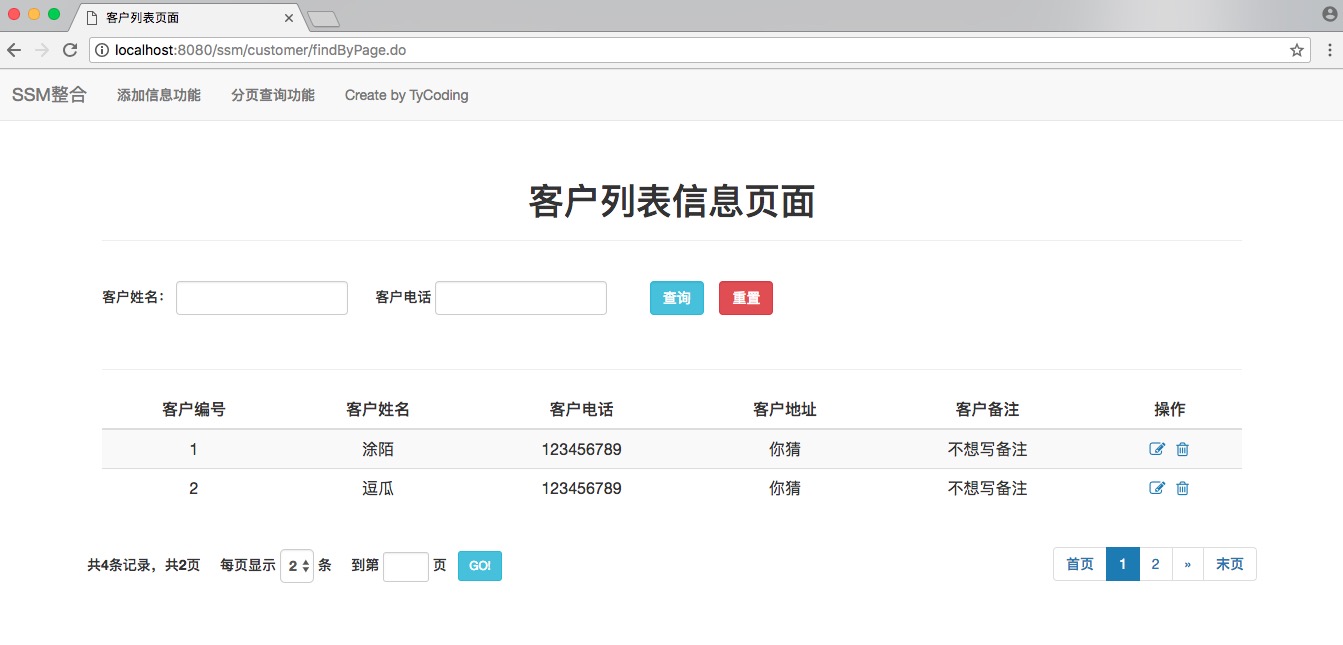Reload the page with the refresh icon

(x=70, y=50)
